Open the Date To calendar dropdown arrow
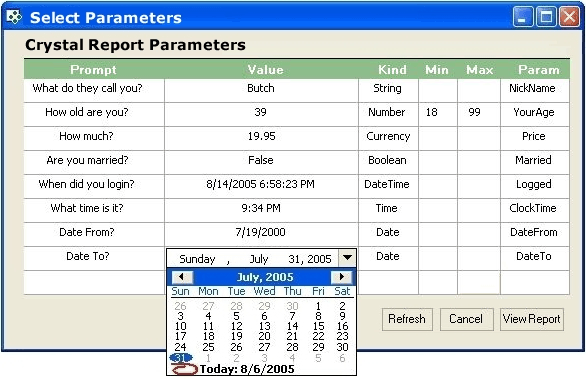 (347, 258)
